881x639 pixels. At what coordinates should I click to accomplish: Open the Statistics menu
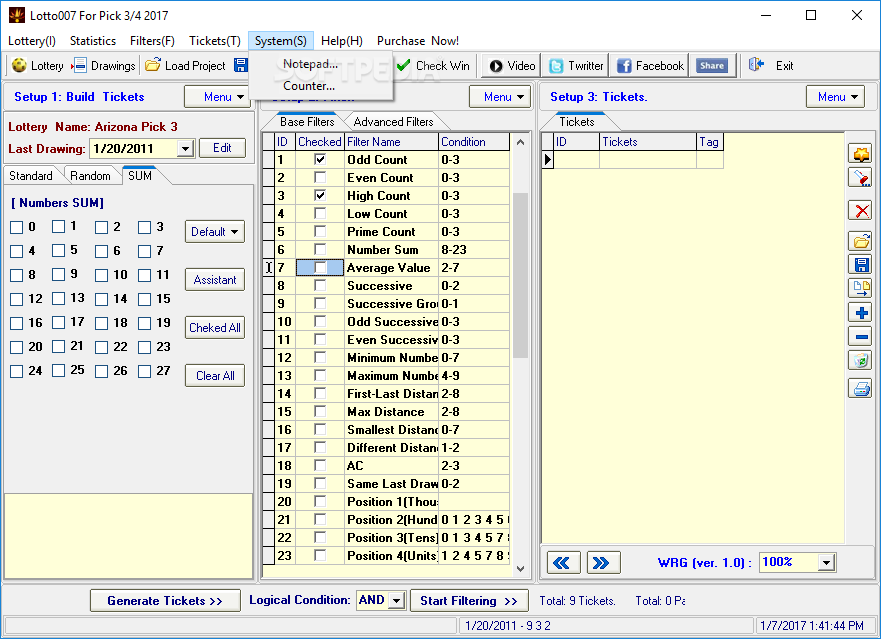pos(93,40)
